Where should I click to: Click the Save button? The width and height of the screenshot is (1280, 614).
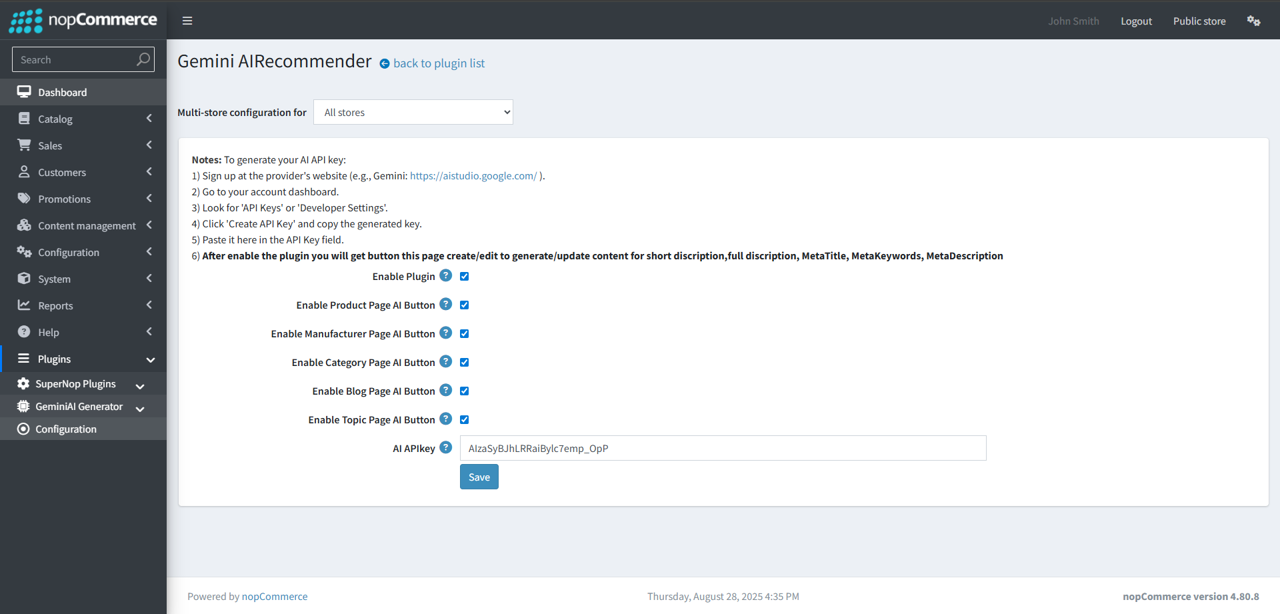click(479, 477)
